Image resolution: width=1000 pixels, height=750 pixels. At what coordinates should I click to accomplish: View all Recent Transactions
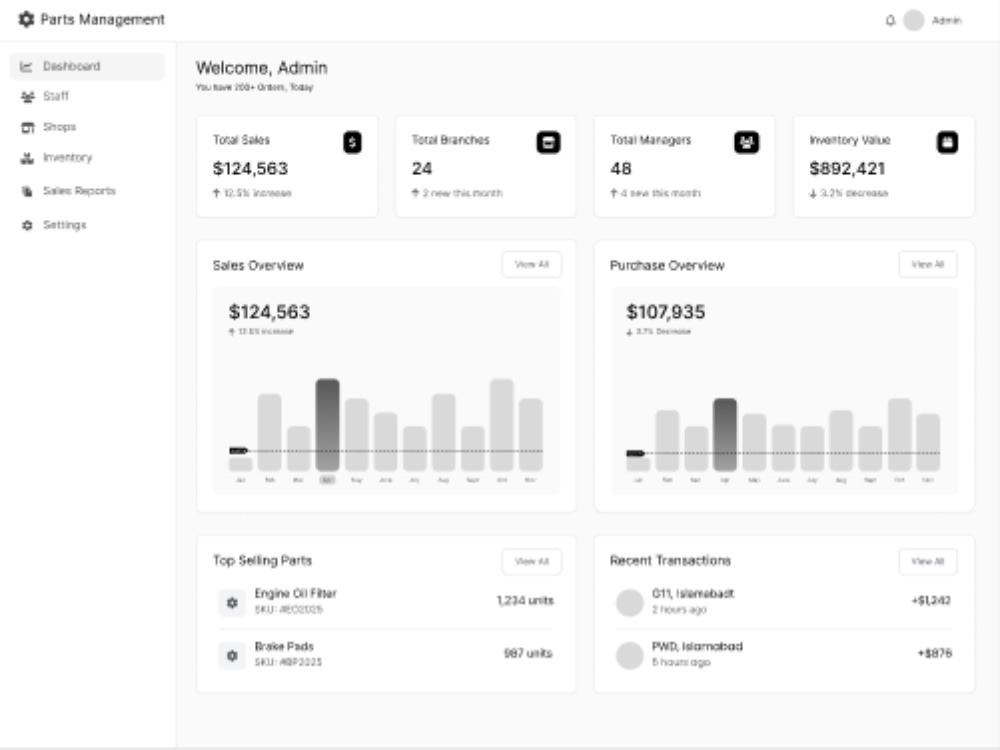(927, 561)
